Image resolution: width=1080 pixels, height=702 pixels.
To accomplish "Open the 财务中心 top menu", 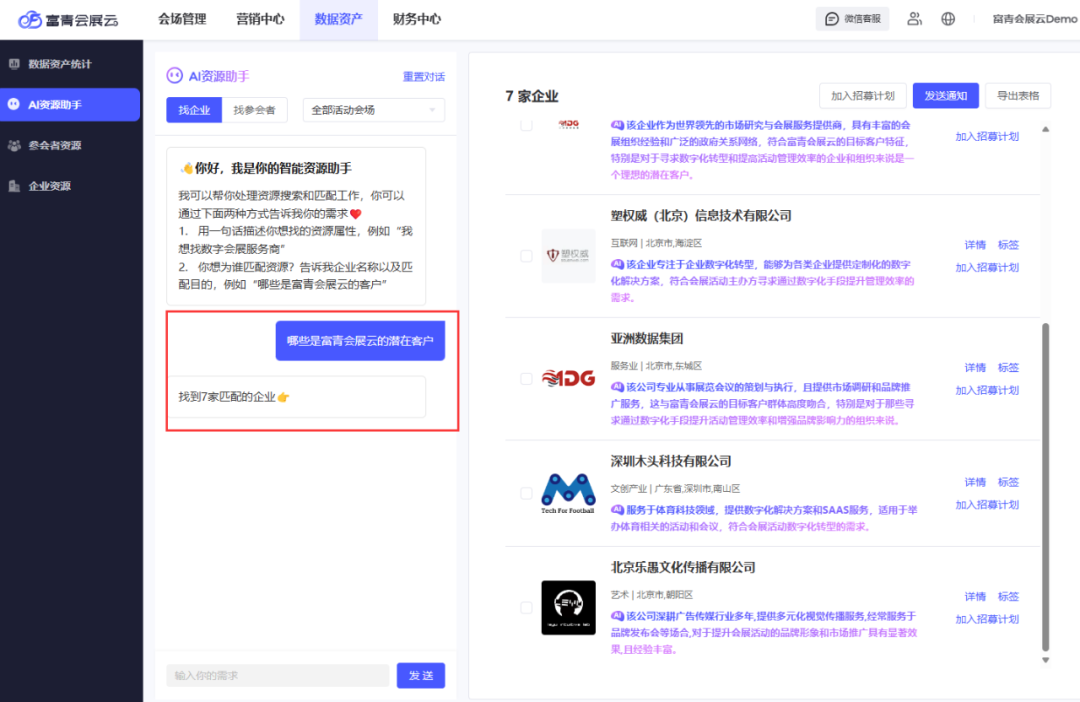I will (x=417, y=19).
